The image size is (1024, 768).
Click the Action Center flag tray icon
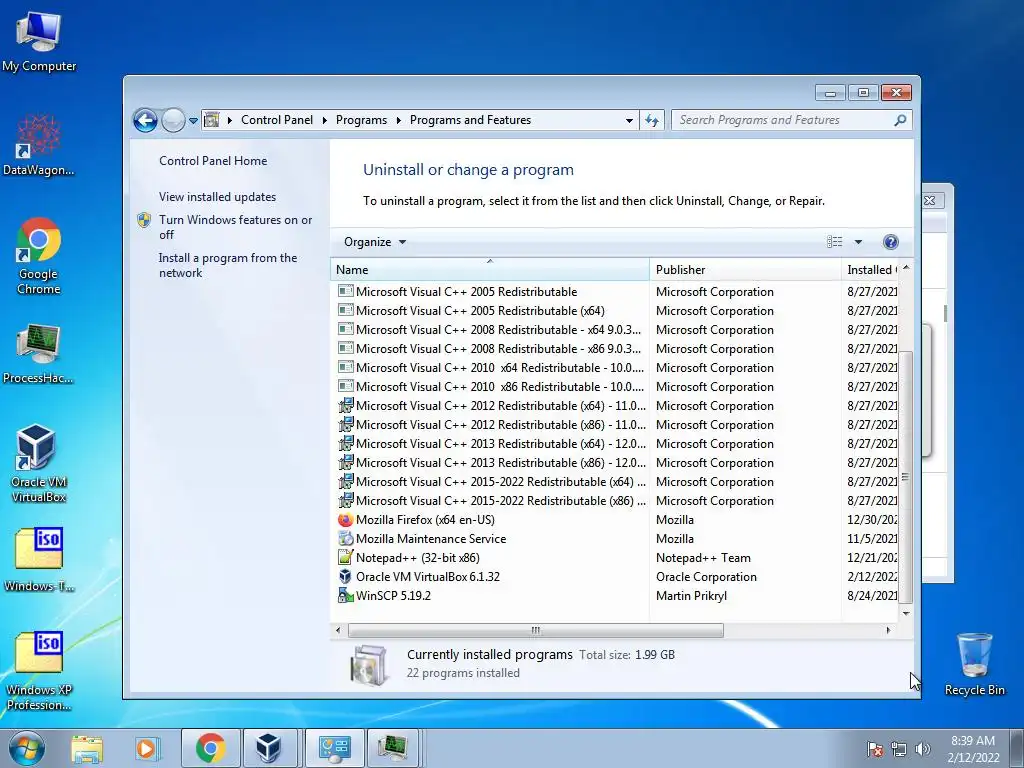(x=875, y=749)
